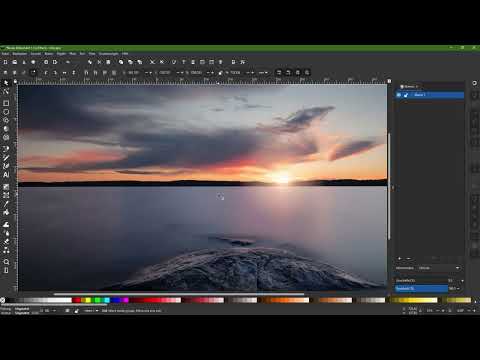
Task: Select the Rectangle tool
Action: (x=6, y=103)
